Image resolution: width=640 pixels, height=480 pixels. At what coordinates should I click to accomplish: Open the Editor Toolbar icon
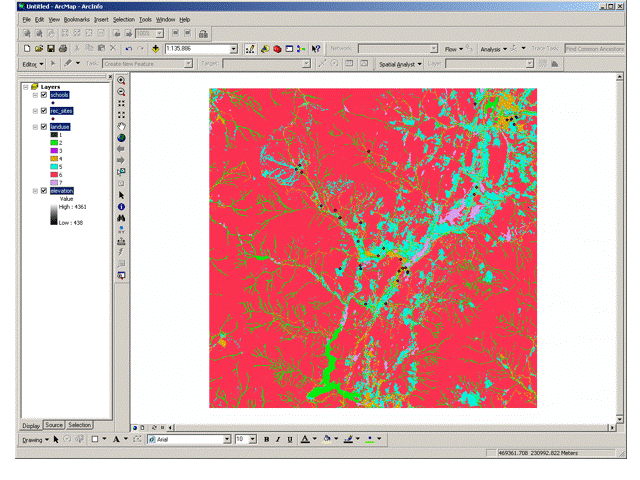(250, 49)
